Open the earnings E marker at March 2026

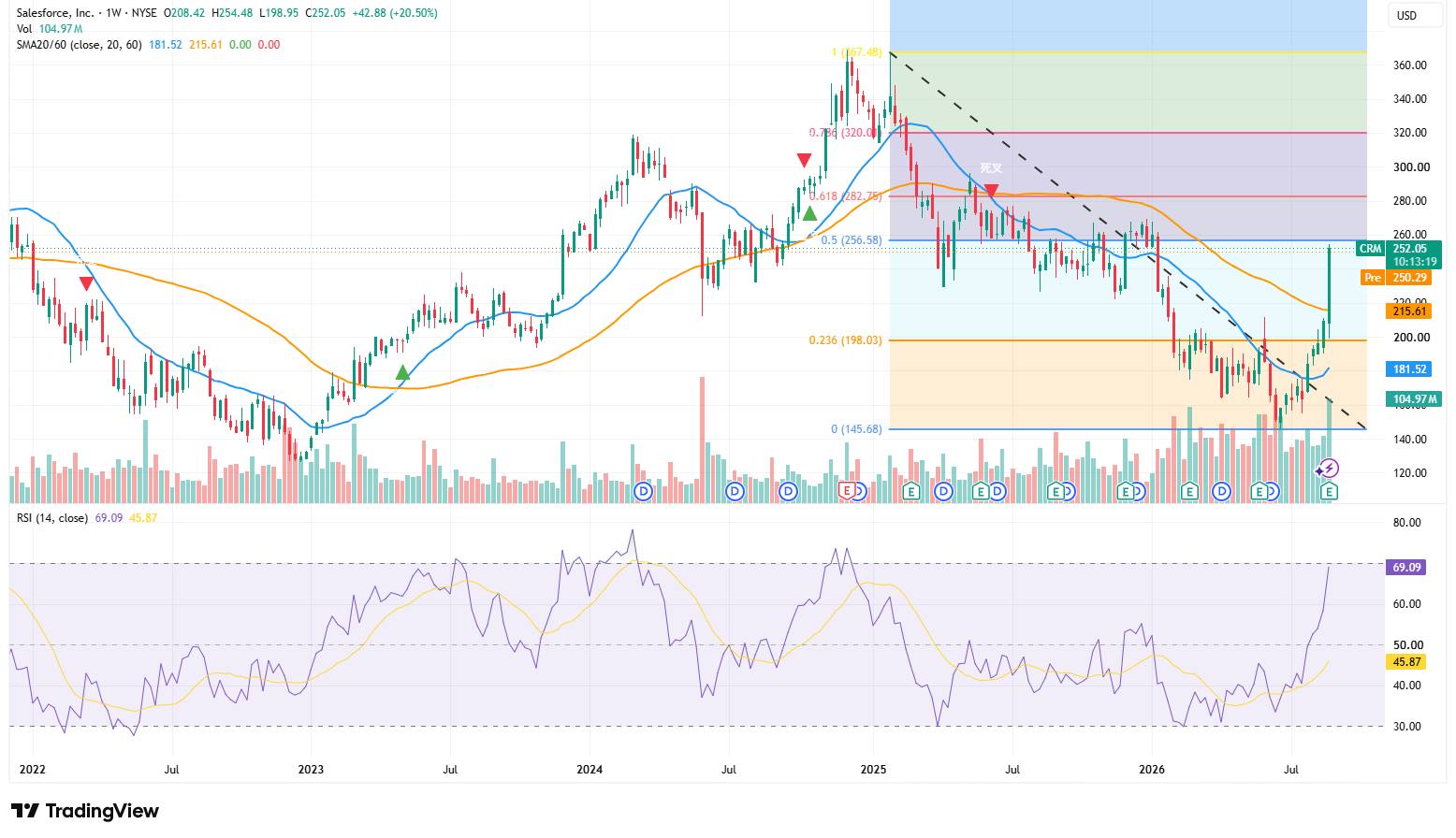tap(1189, 491)
